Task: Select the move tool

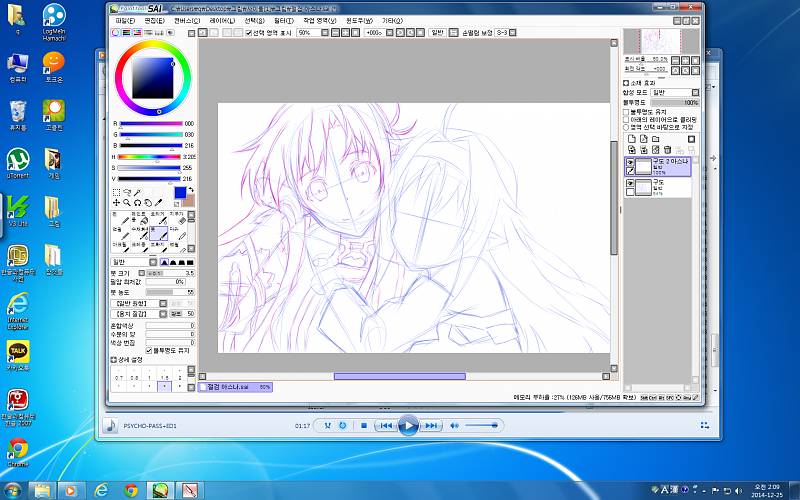Action: (x=117, y=203)
